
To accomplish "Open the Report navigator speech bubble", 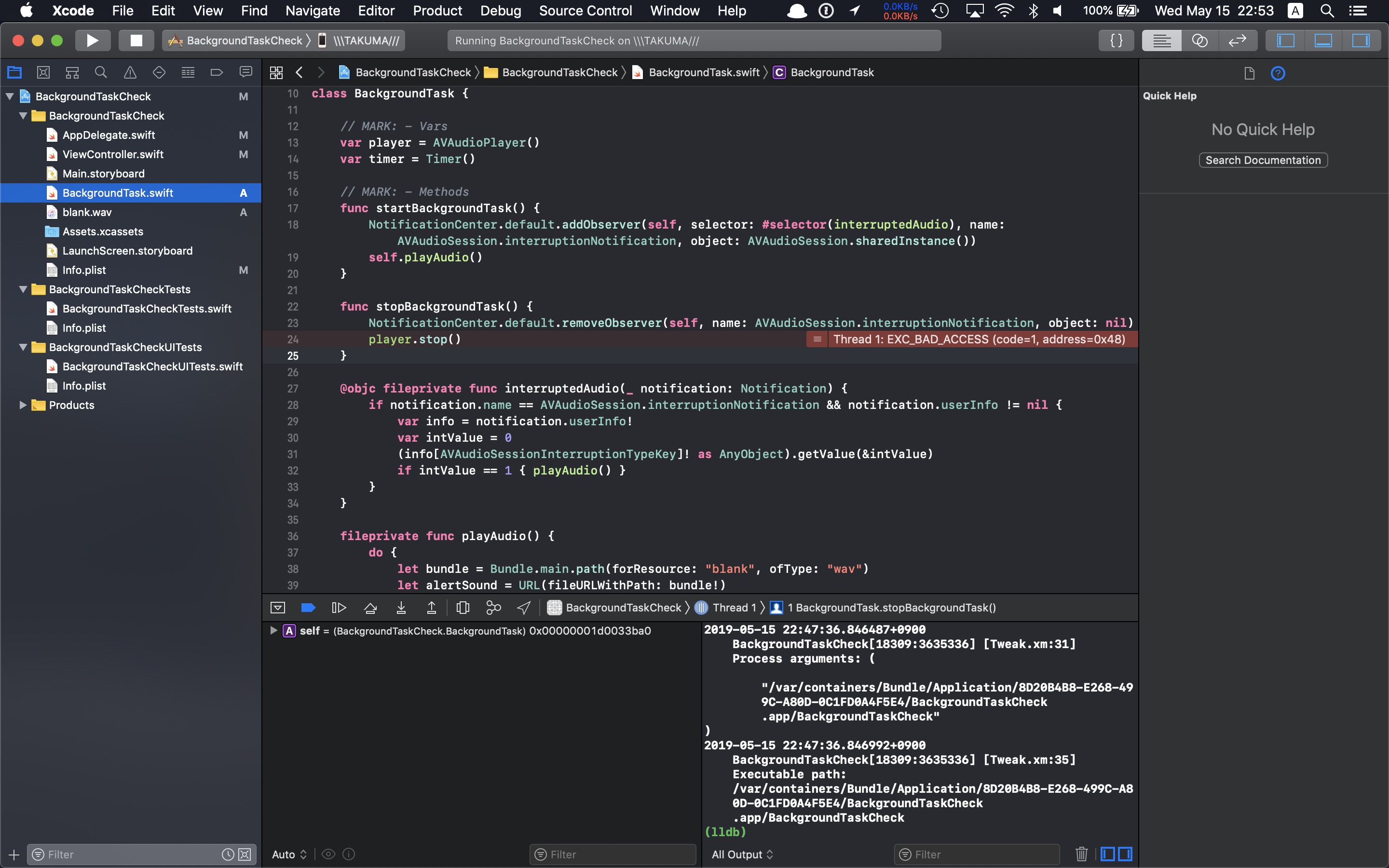I will tap(245, 72).
